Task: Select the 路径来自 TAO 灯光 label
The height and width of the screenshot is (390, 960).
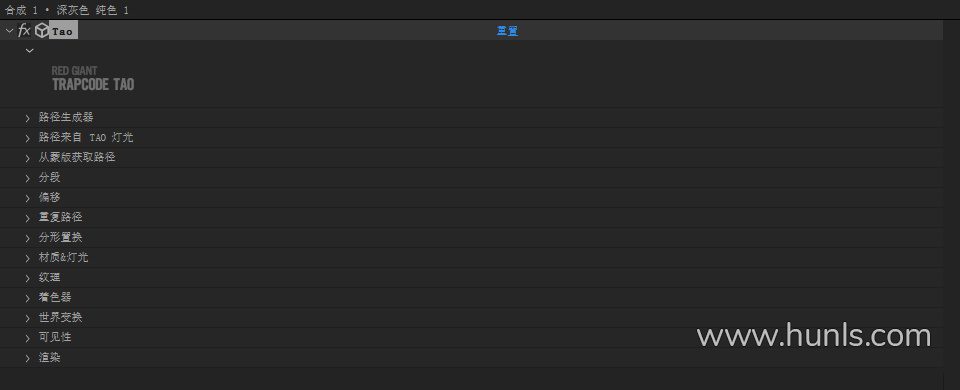Action: pyautogui.click(x=86, y=137)
